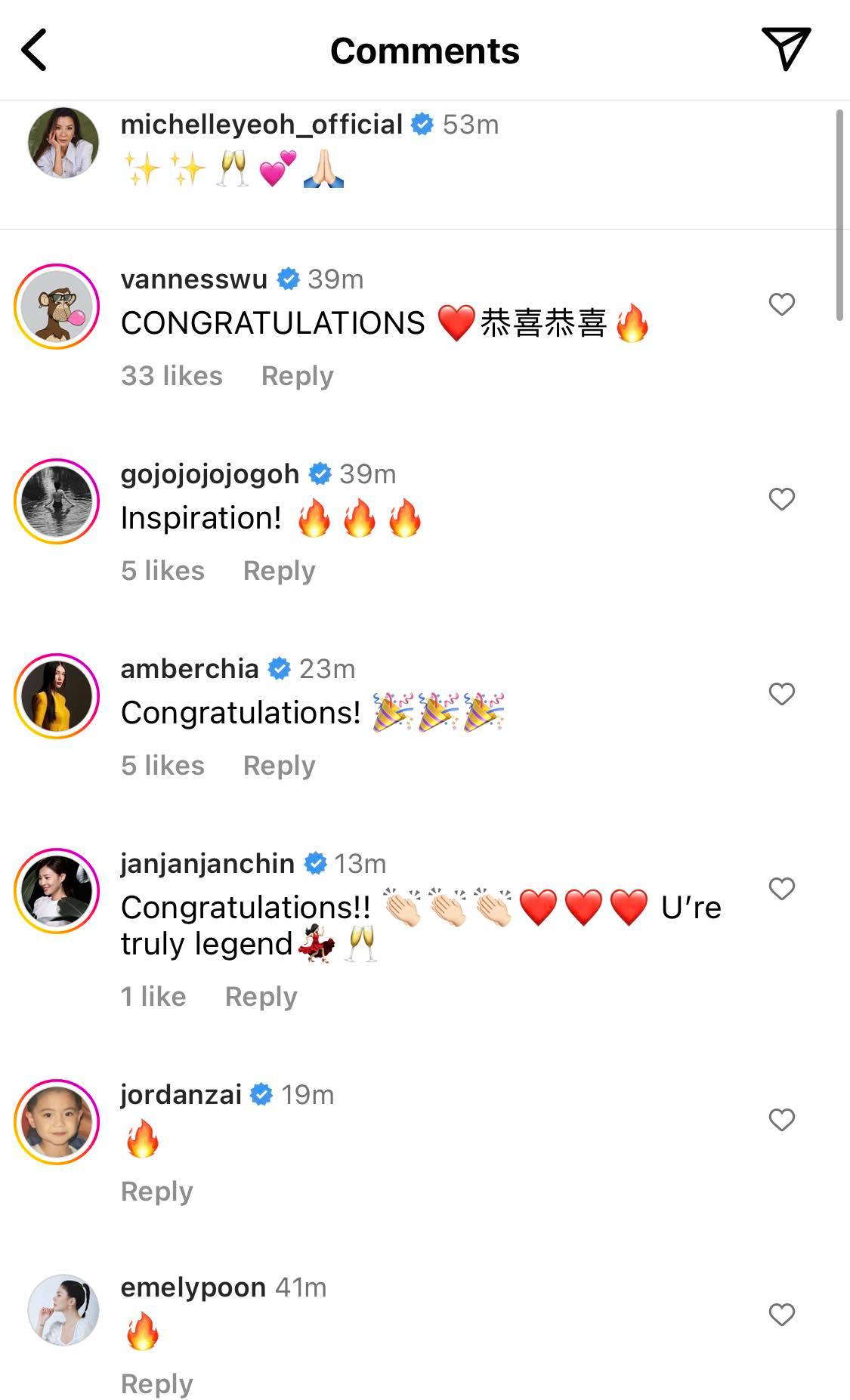The width and height of the screenshot is (850, 1400).
Task: View the 33 likes on vannesswu's comment
Action: (x=172, y=376)
